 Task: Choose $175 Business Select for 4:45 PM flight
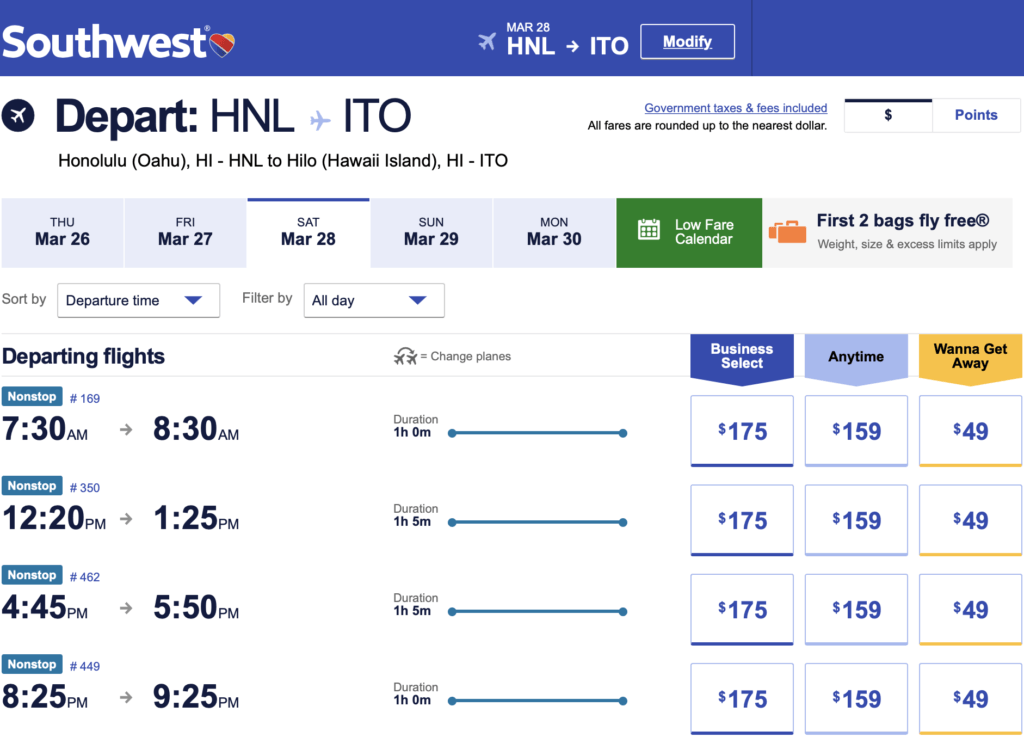click(x=742, y=610)
